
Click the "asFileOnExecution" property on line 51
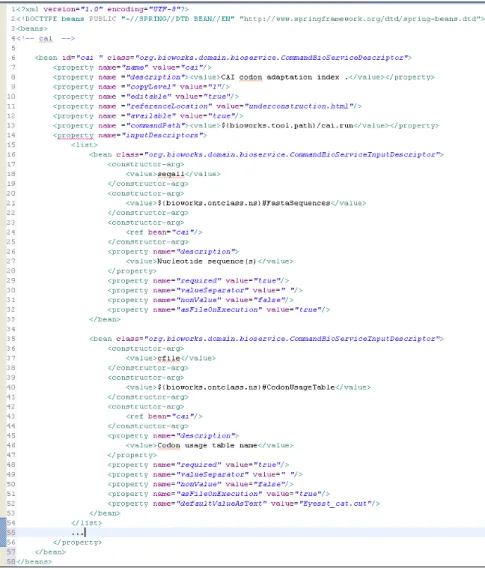click(x=219, y=494)
